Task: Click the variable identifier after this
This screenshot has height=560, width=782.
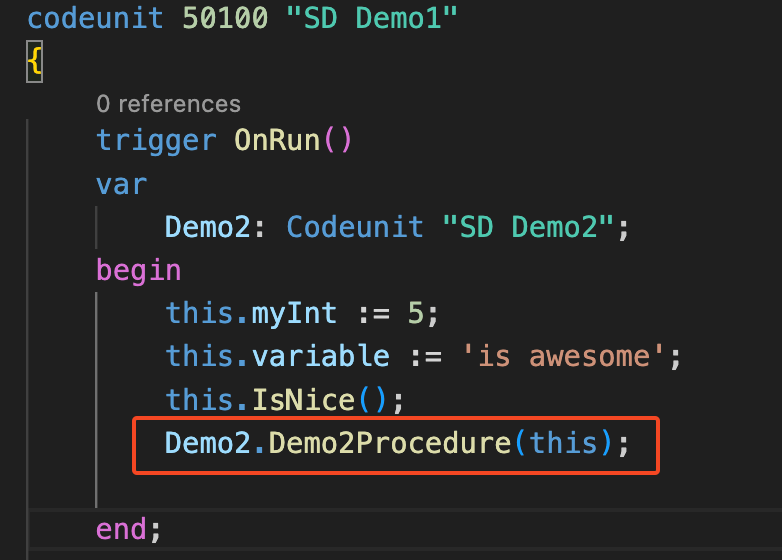Action: (320, 356)
